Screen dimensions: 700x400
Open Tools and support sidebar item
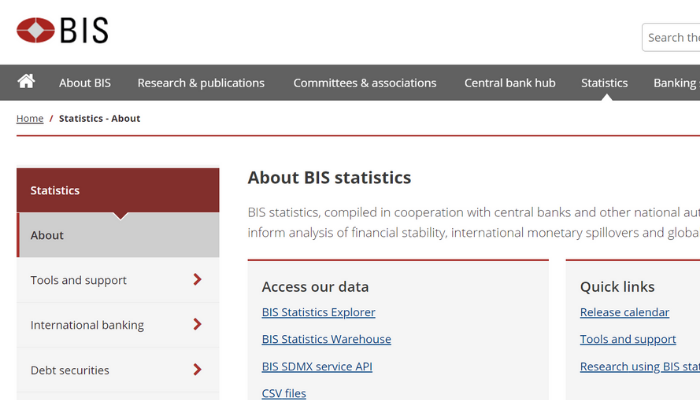(x=118, y=280)
